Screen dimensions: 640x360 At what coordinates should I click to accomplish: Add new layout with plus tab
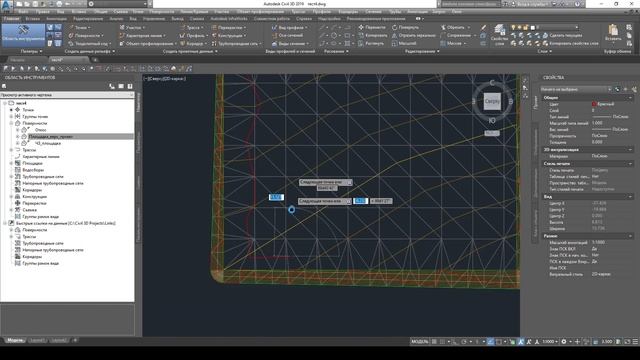(x=75, y=340)
